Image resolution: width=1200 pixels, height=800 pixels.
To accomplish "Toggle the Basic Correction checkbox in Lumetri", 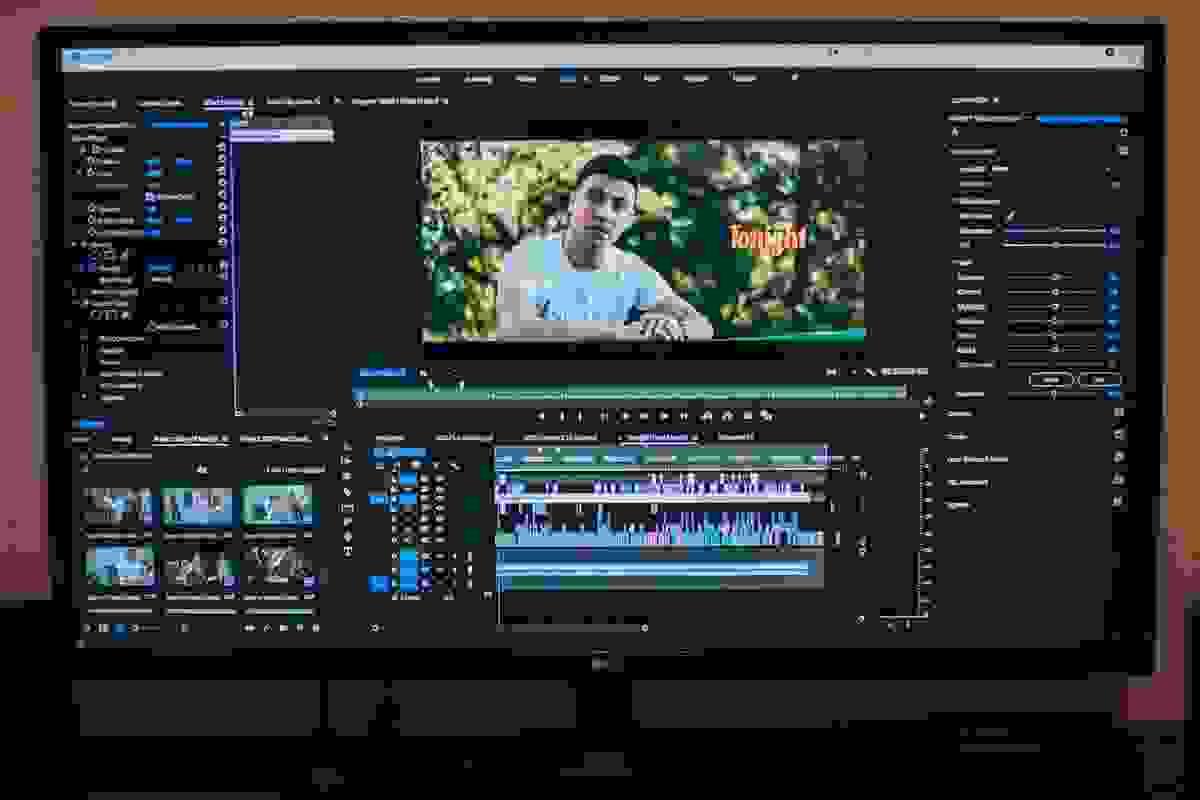I will click(1124, 150).
